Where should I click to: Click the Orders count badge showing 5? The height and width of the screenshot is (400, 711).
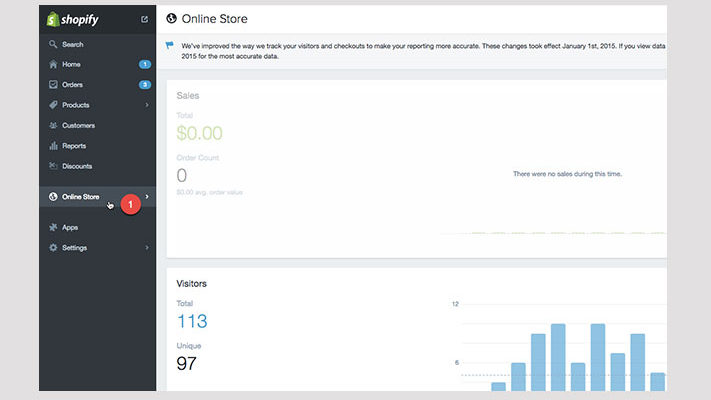click(x=144, y=84)
